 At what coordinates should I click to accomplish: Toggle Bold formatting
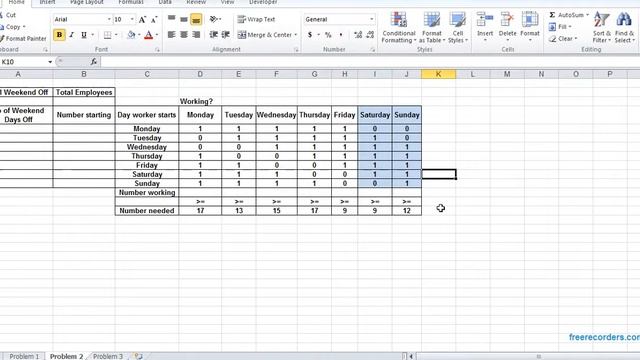pyautogui.click(x=59, y=35)
